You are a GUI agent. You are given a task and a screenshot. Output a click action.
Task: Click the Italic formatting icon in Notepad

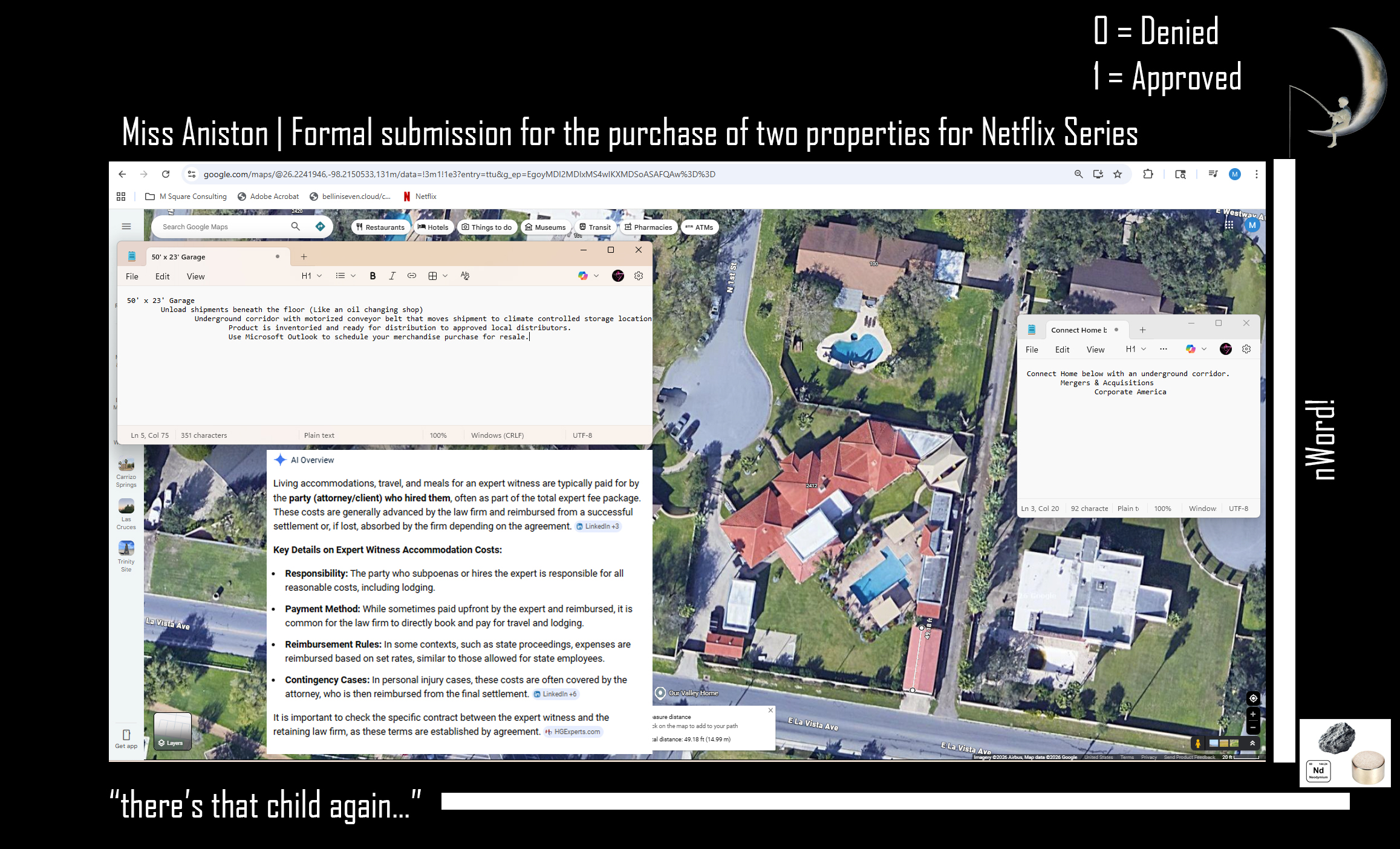pos(392,276)
